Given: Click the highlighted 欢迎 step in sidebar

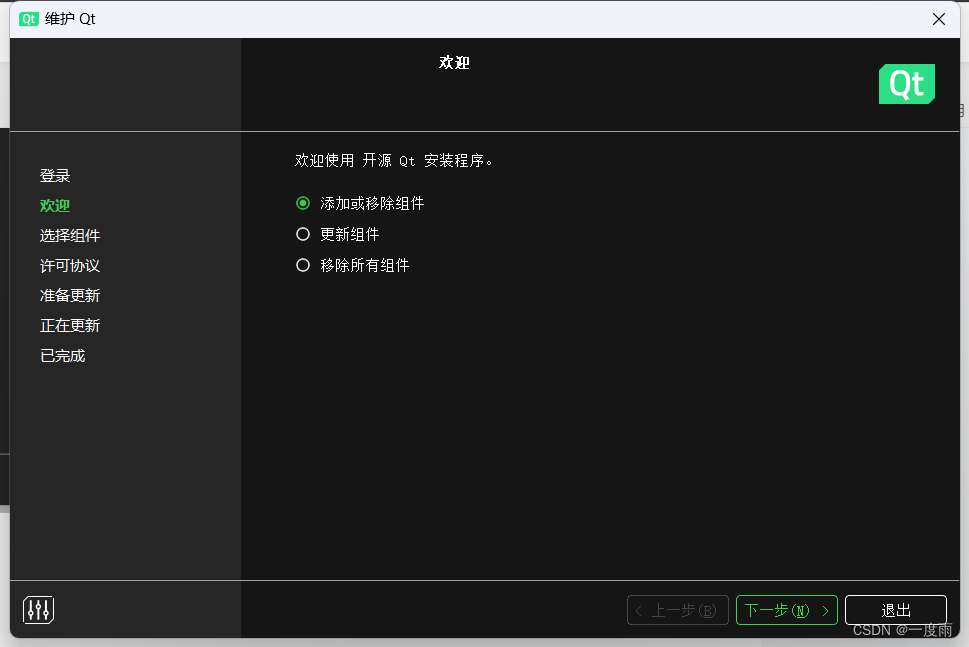Looking at the screenshot, I should (x=55, y=206).
